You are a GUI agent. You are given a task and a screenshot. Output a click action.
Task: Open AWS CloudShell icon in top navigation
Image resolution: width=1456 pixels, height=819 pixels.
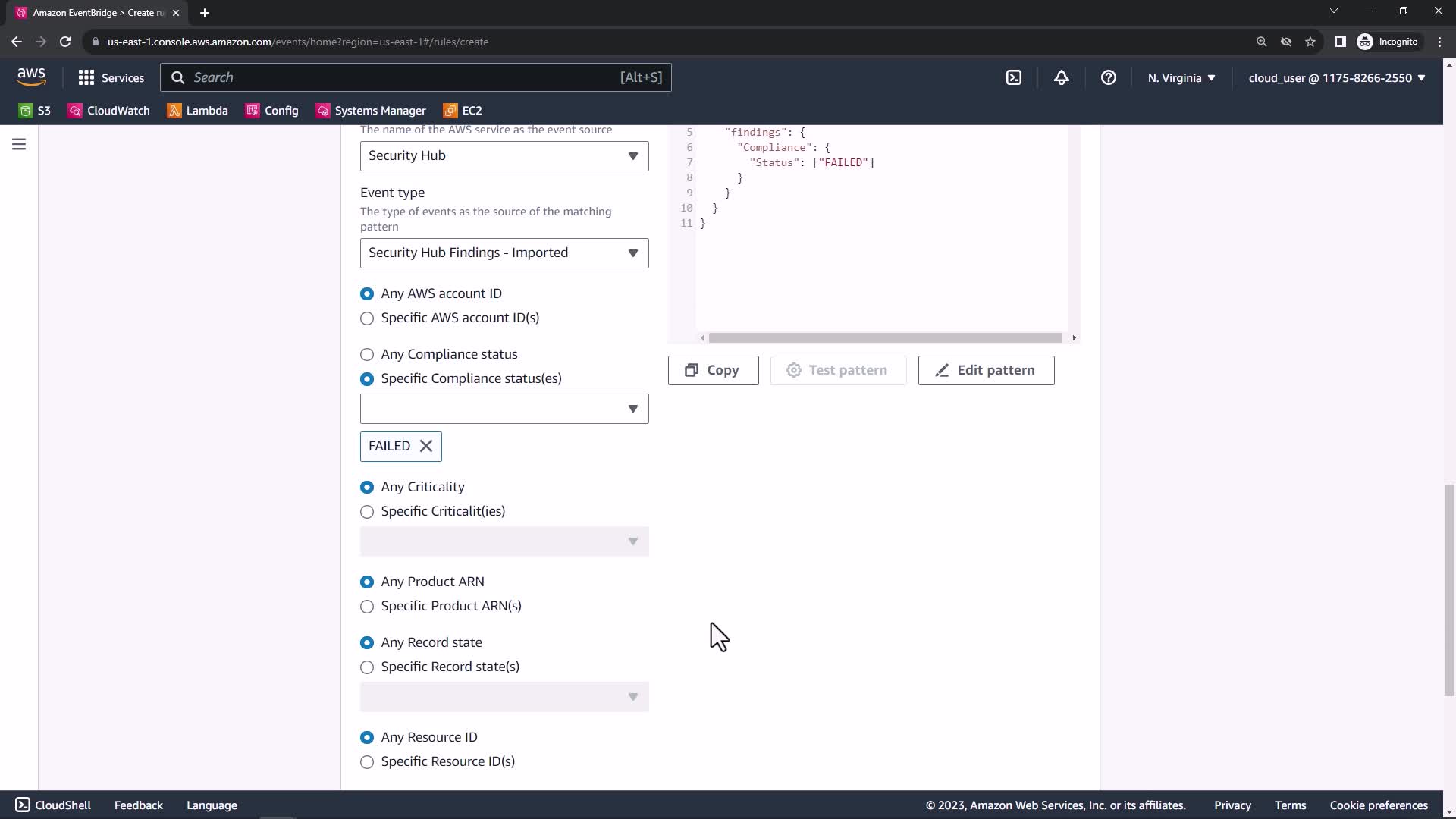point(1014,77)
